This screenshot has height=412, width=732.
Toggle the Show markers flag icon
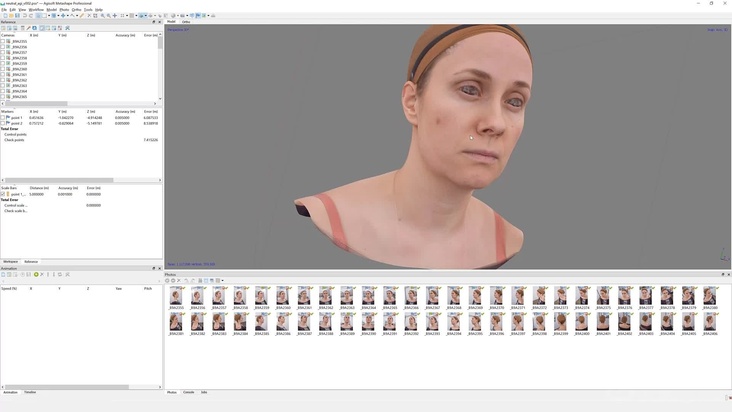(x=198, y=15)
